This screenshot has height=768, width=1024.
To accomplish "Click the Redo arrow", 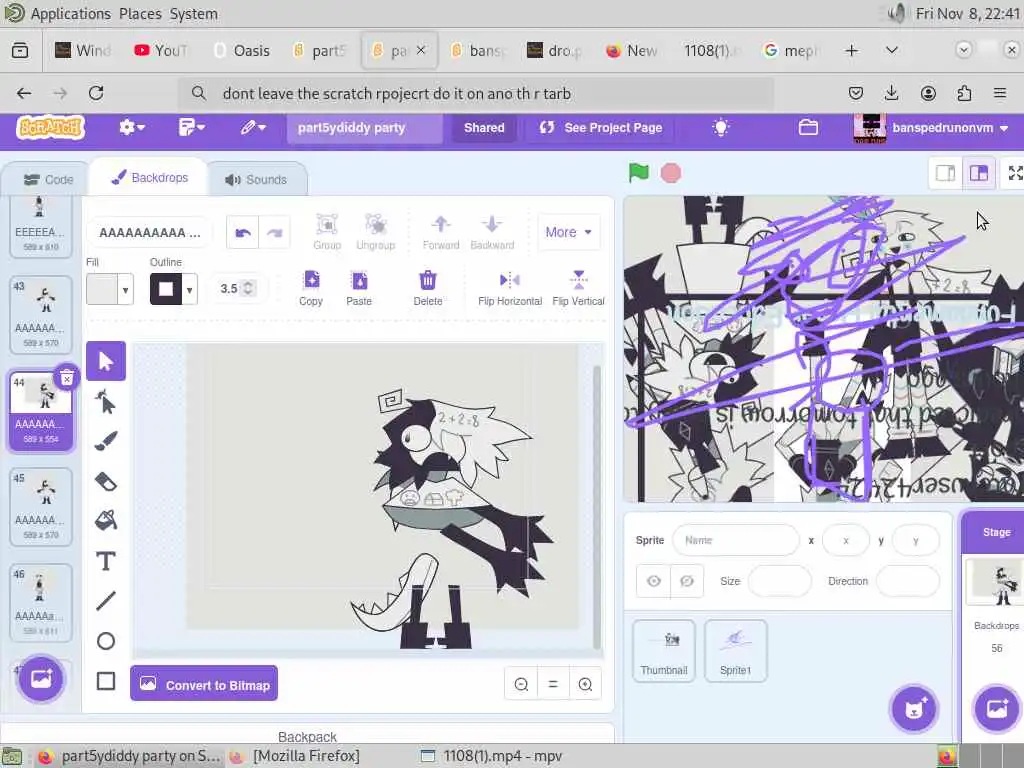I will (275, 232).
